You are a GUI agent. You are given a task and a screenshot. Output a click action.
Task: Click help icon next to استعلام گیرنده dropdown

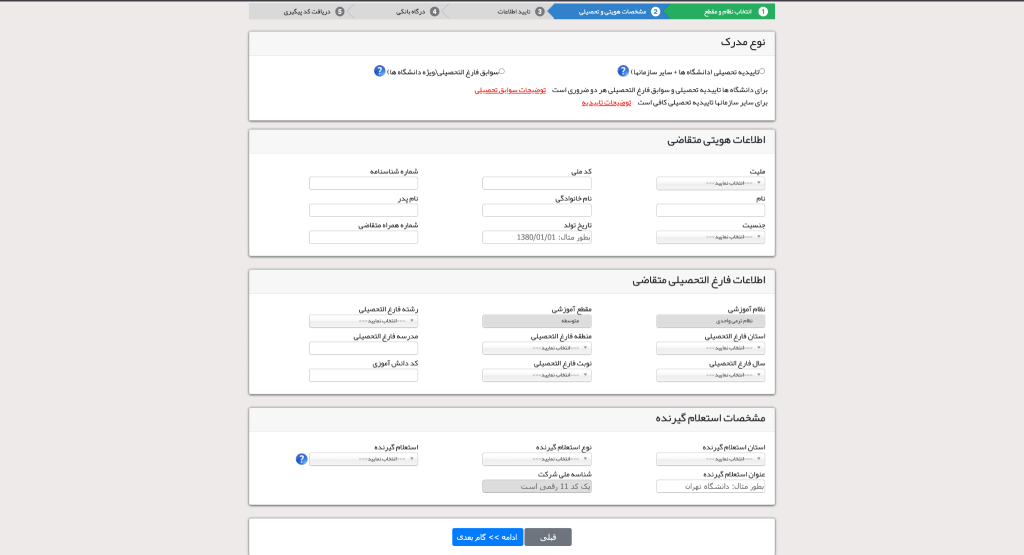pos(301,459)
